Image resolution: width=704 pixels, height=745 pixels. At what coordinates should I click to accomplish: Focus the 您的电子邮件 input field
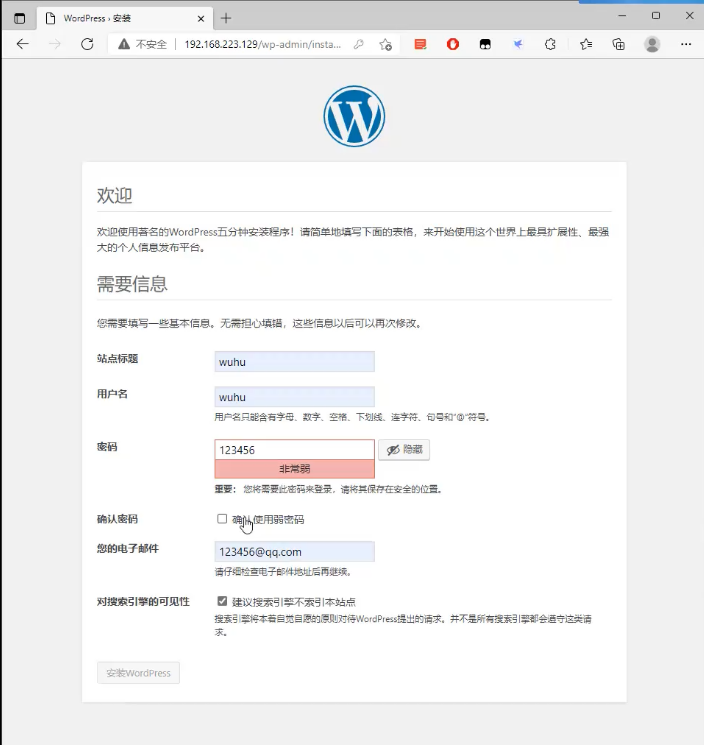point(295,552)
